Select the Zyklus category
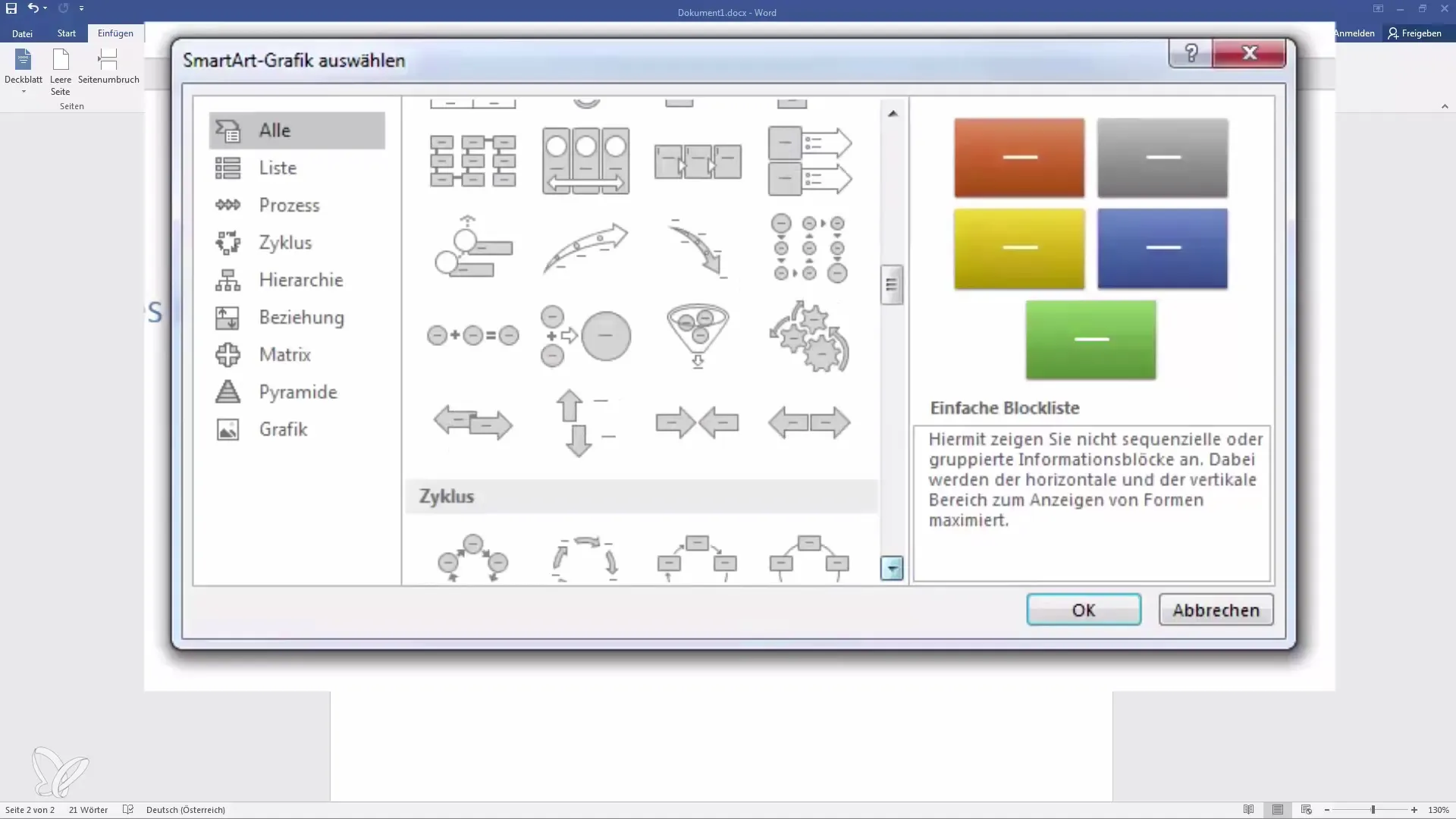The image size is (1456, 819). point(297,243)
